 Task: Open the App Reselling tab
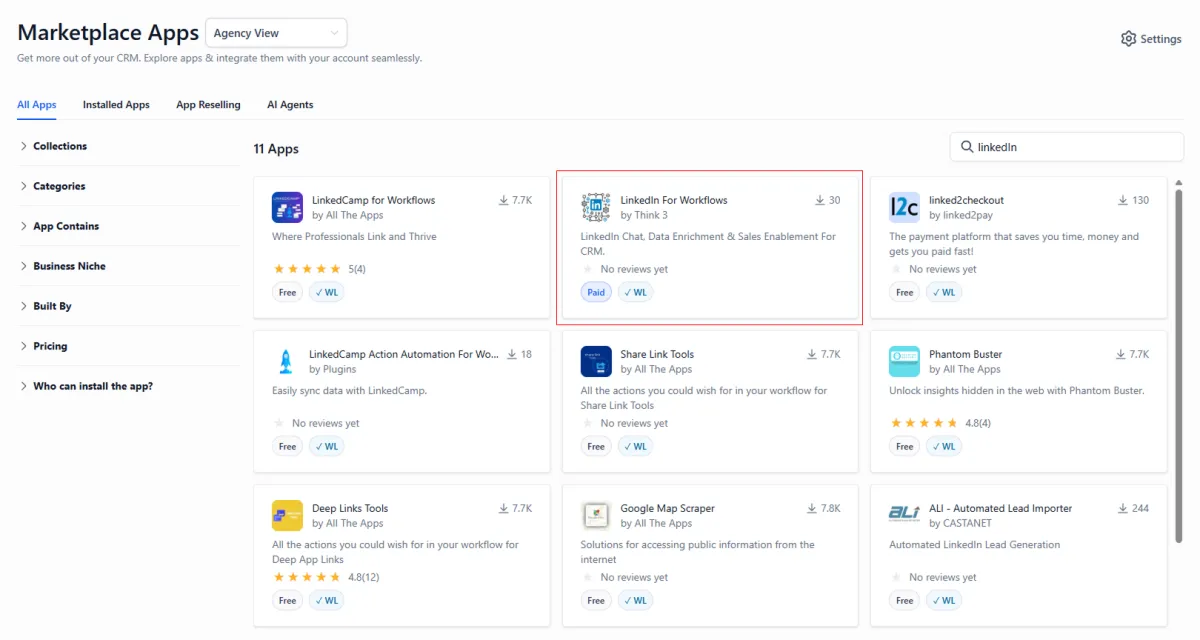pos(208,105)
